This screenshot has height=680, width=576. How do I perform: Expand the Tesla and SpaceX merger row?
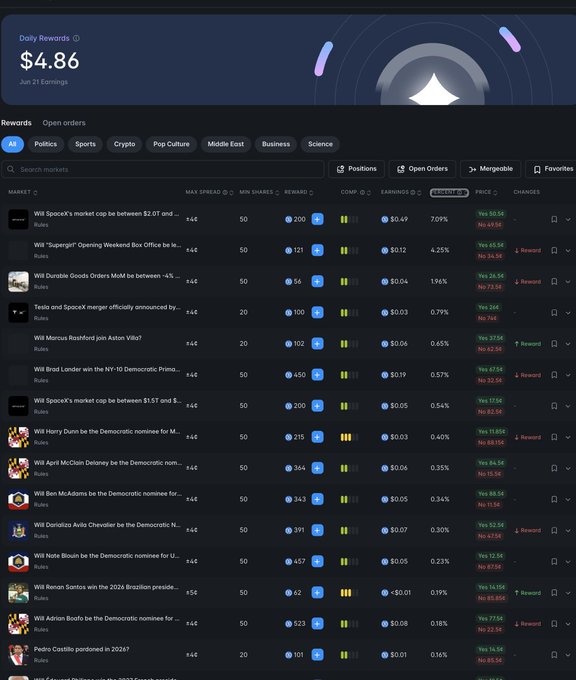click(568, 312)
